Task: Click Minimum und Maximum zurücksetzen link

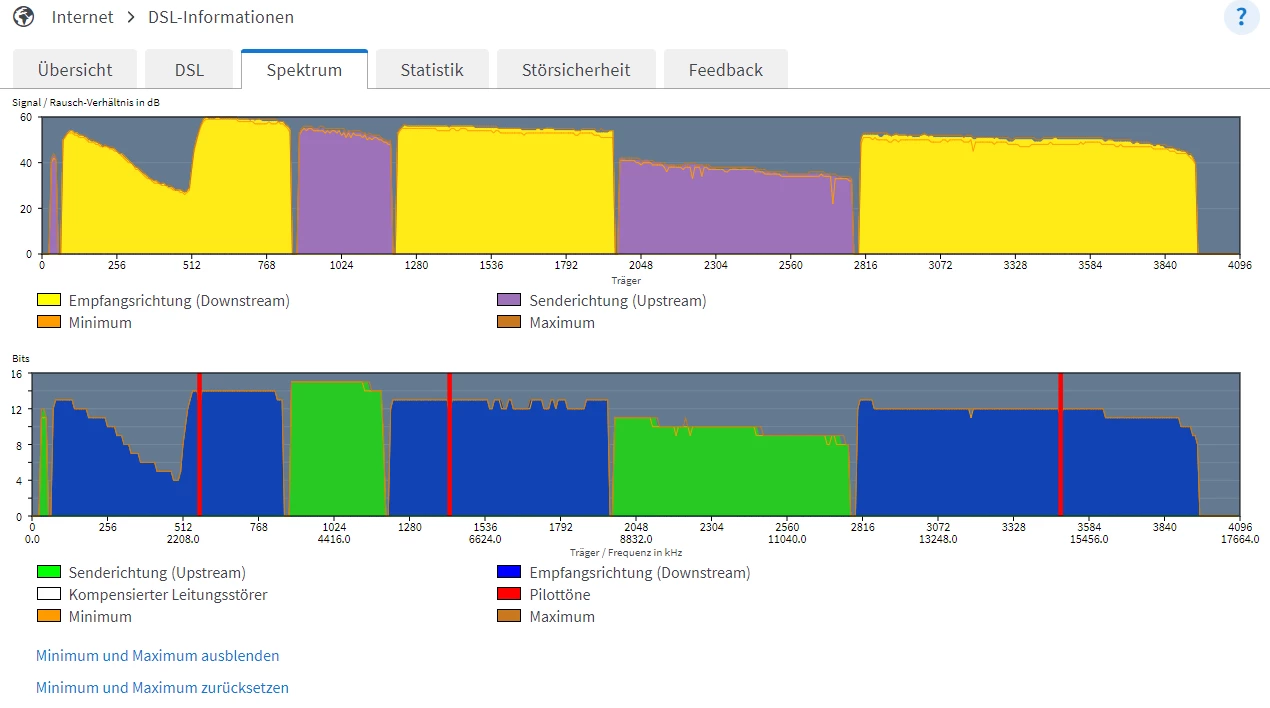Action: [x=162, y=688]
